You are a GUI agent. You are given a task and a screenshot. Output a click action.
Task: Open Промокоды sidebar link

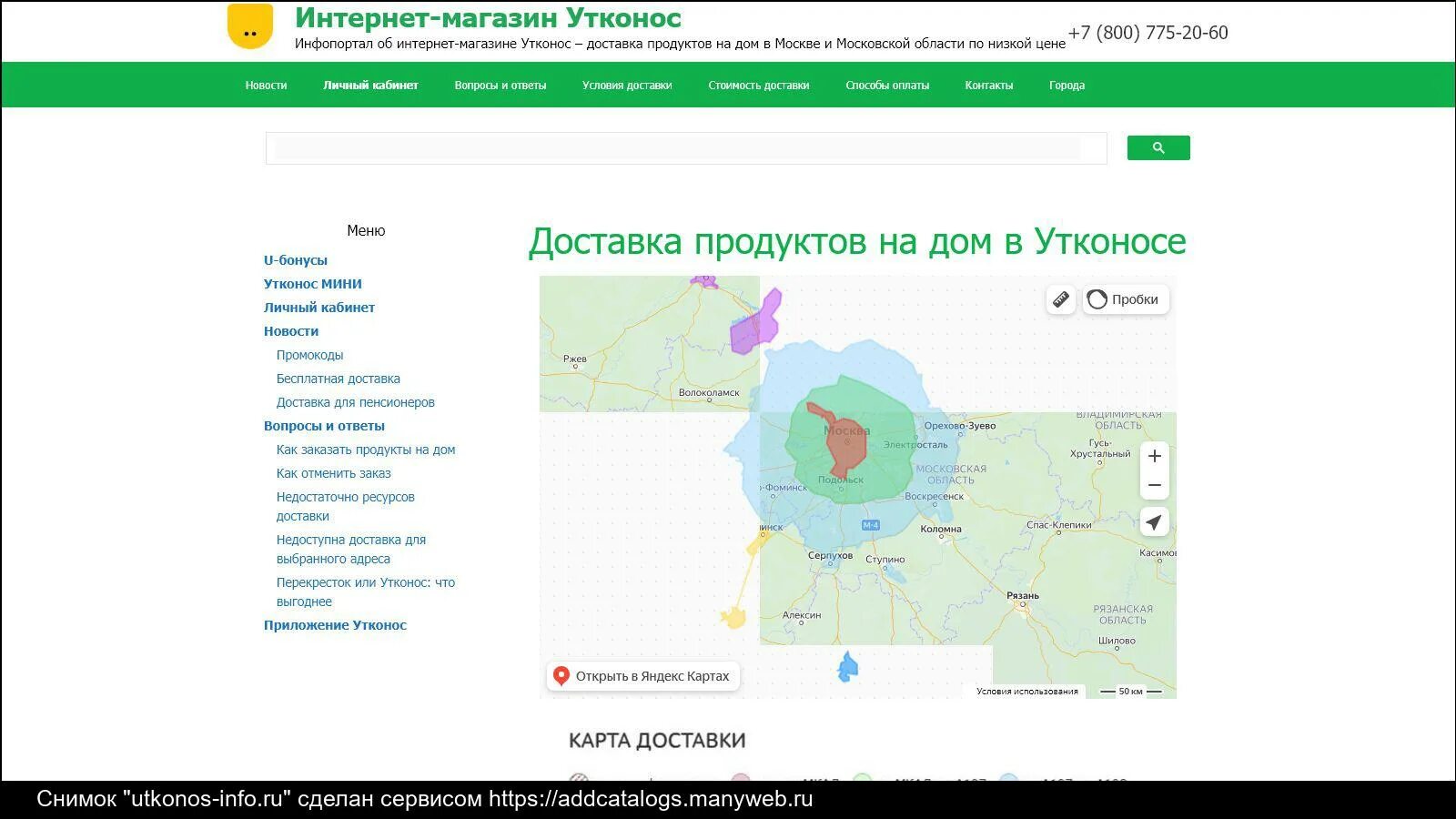coord(310,355)
